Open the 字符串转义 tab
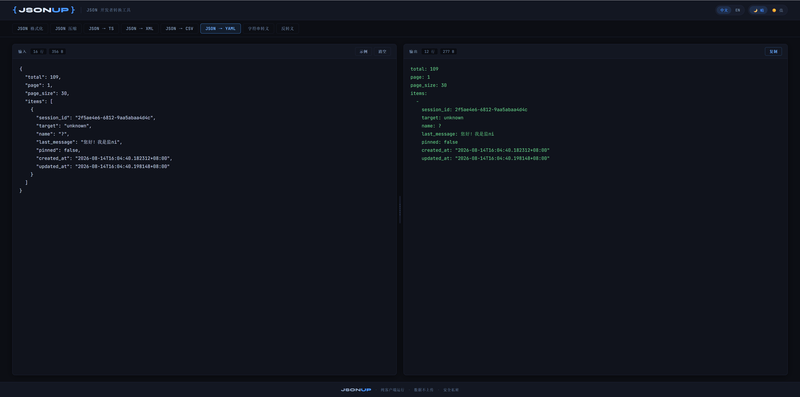The width and height of the screenshot is (800, 397). [258, 29]
